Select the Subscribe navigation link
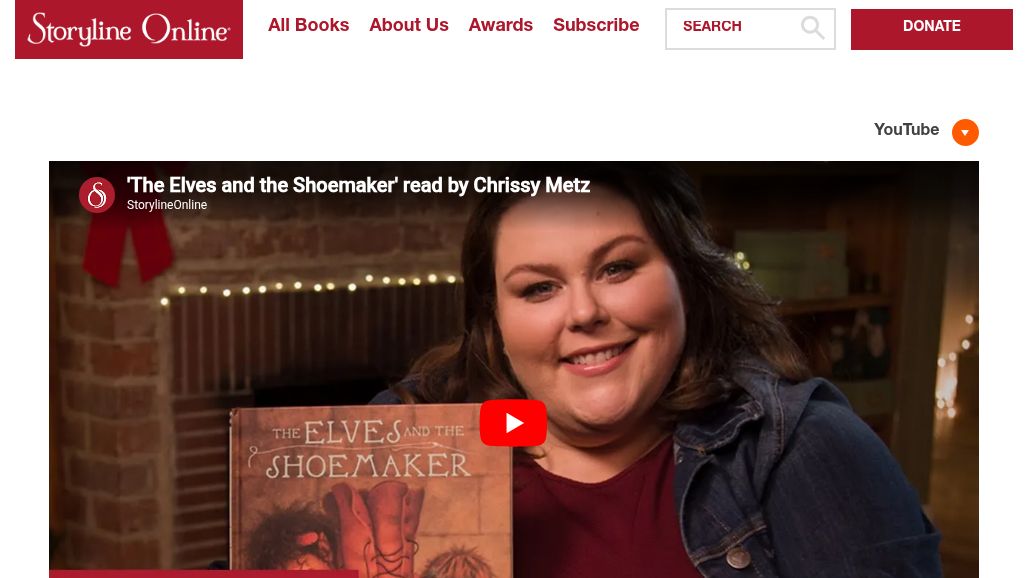This screenshot has width=1028, height=578. click(x=596, y=25)
